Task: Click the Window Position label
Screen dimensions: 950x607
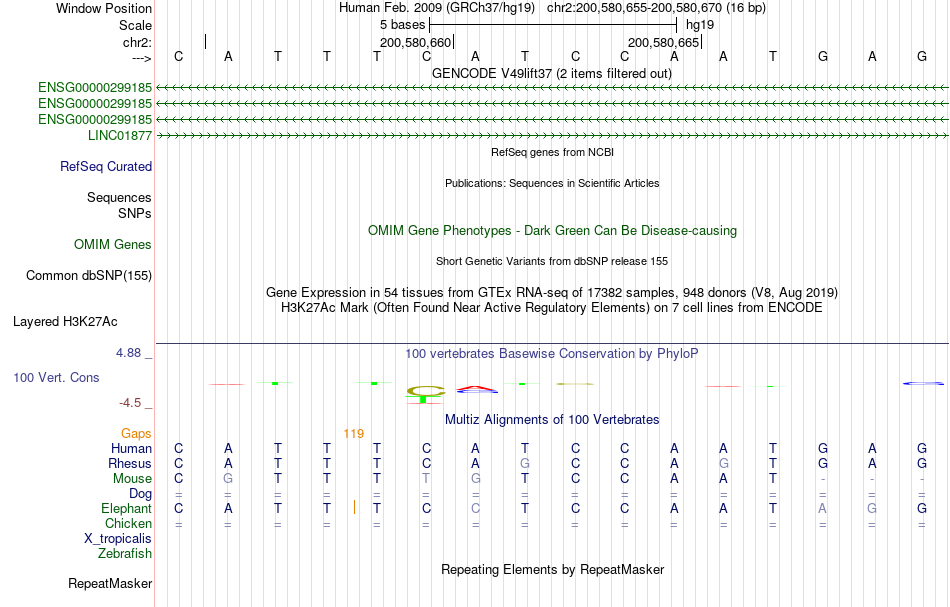Action: coord(104,8)
